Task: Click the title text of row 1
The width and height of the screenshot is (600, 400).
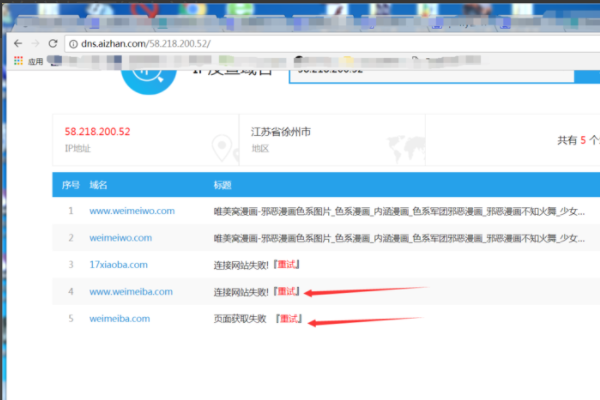Action: (399, 211)
